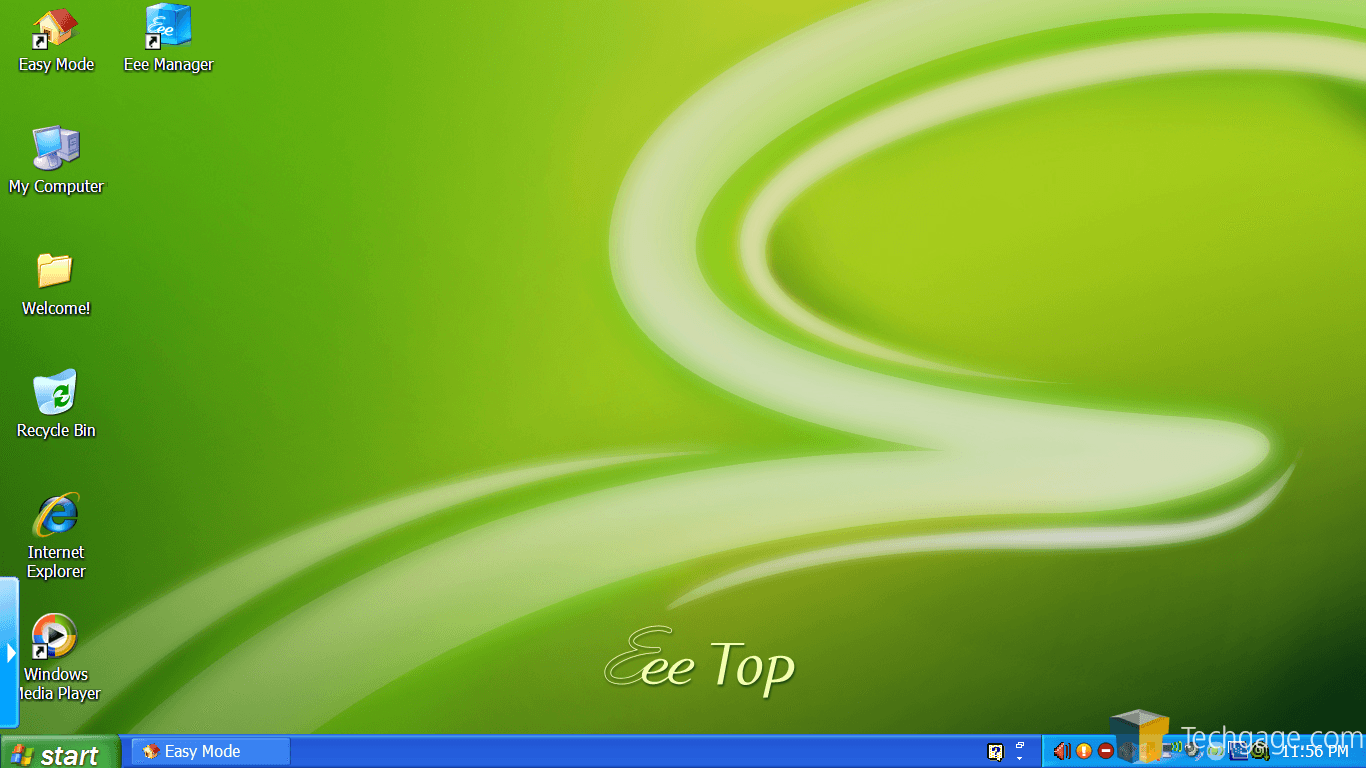Select the Recycle Bin icon
Screen dimensions: 1366x768
click(56, 405)
